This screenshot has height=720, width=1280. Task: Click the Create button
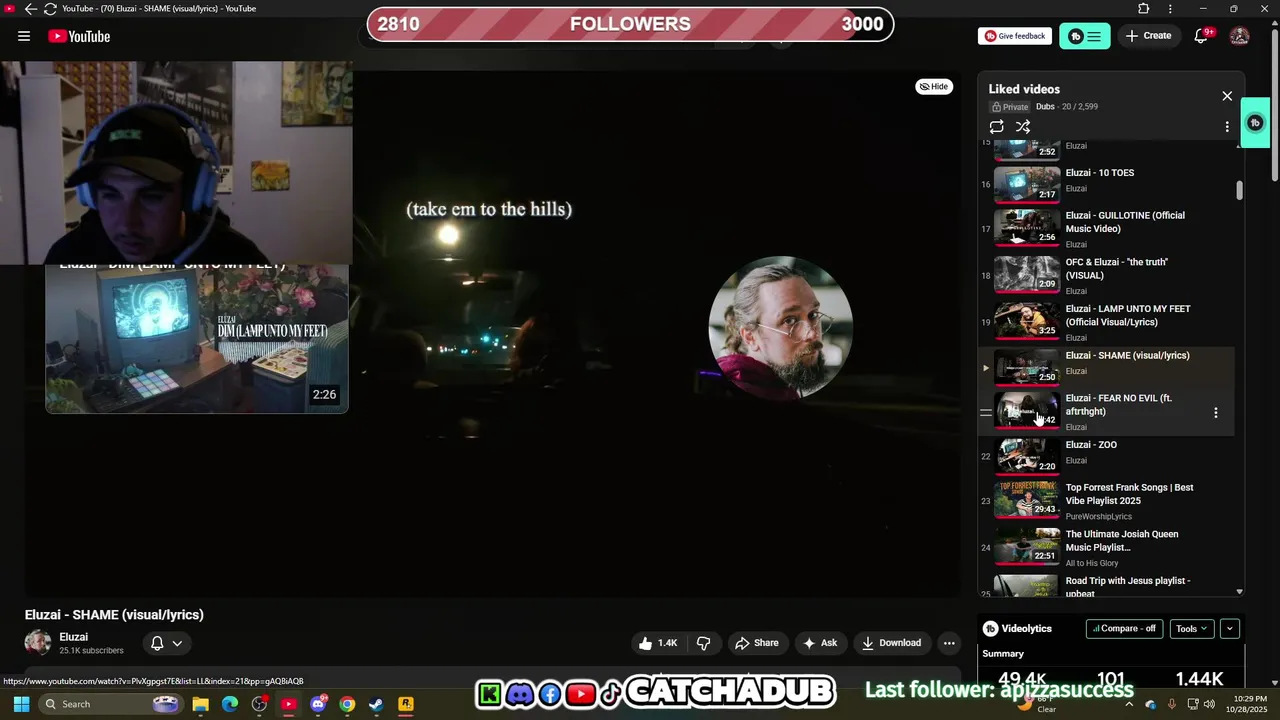pyautogui.click(x=1148, y=36)
